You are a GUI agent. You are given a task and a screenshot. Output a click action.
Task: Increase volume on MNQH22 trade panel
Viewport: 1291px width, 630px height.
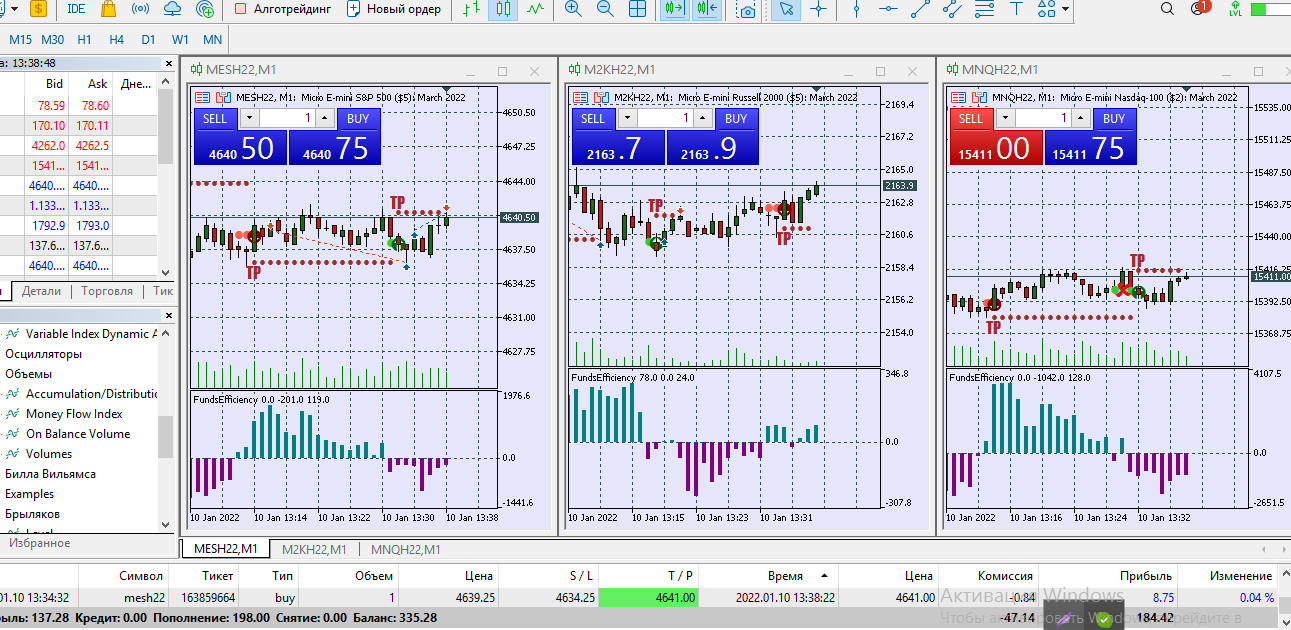tap(1082, 118)
